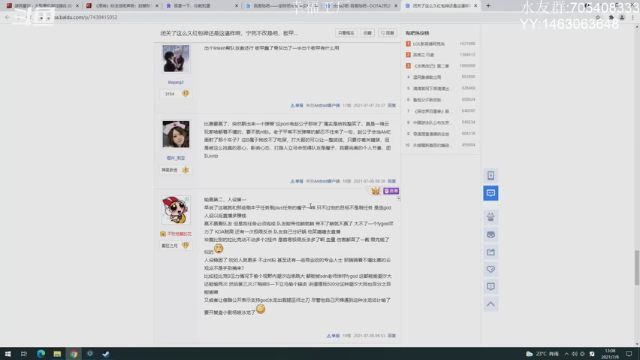Click the report link on the 19th floor post

click(x=333, y=336)
